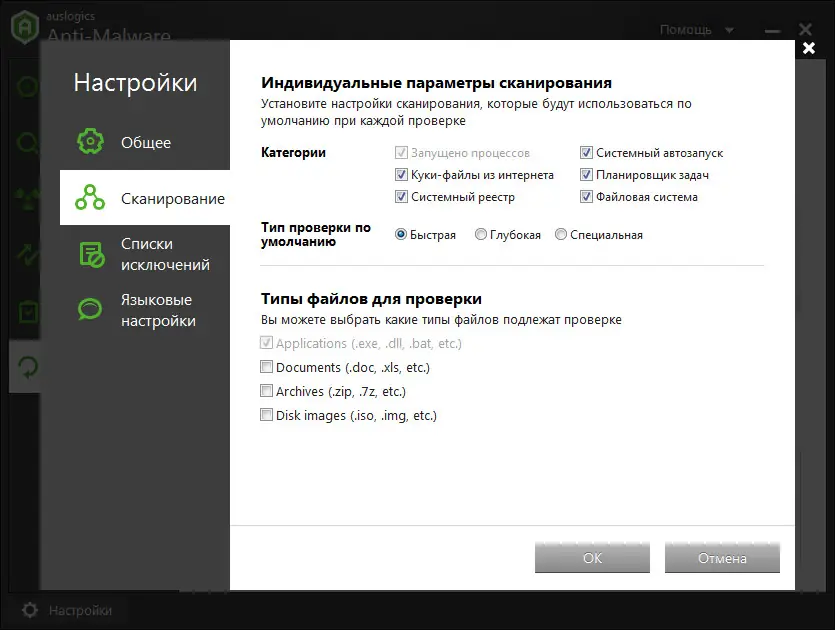Screen dimensions: 835x630
Task: Confirm settings with the OK button
Action: click(x=591, y=558)
